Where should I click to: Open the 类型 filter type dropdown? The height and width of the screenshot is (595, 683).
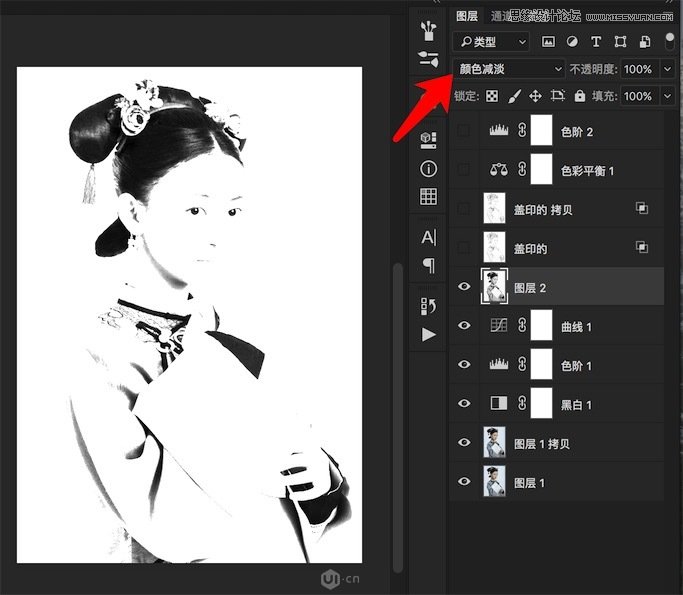point(491,42)
